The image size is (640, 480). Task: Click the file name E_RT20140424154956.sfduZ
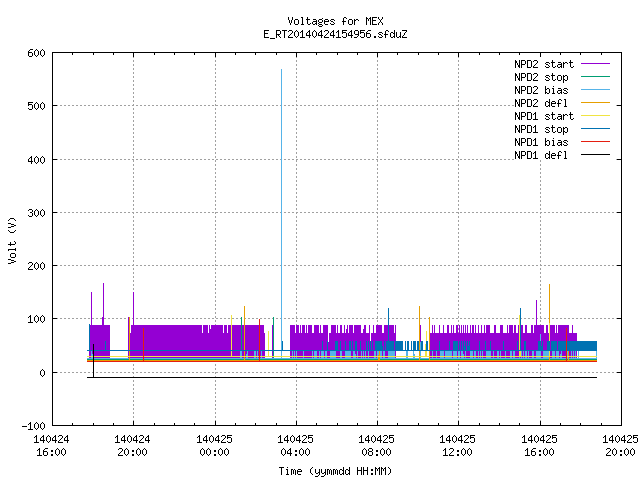tap(335, 34)
